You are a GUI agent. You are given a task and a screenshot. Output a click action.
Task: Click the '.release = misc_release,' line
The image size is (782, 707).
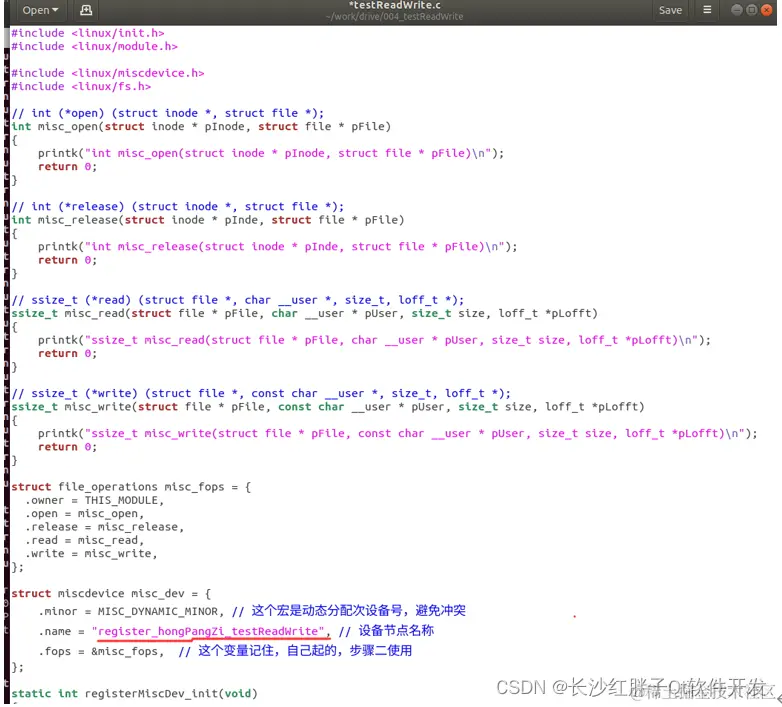click(104, 527)
